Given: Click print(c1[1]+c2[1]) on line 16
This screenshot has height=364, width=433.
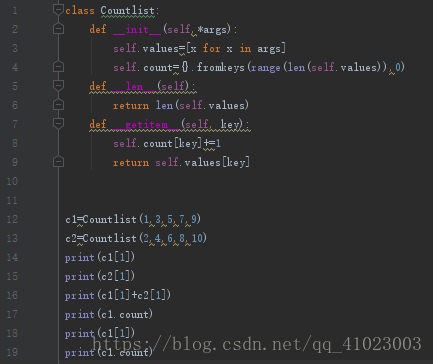Looking at the screenshot, I should (x=118, y=295).
